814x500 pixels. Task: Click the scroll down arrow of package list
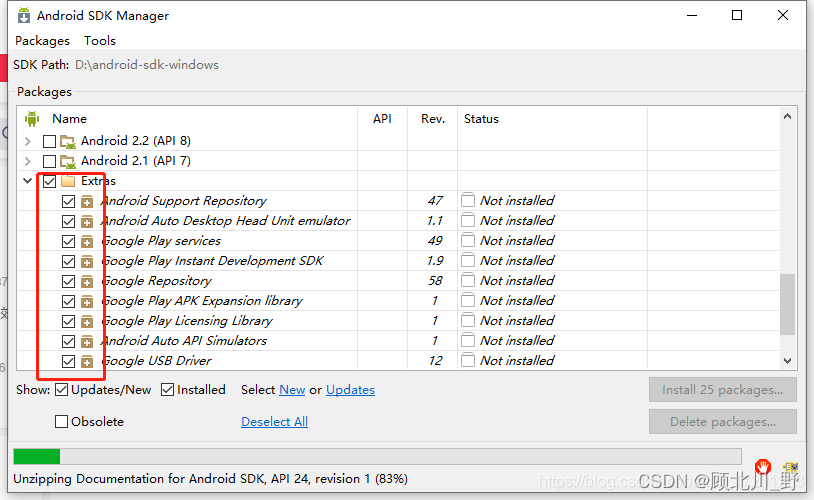coord(788,360)
